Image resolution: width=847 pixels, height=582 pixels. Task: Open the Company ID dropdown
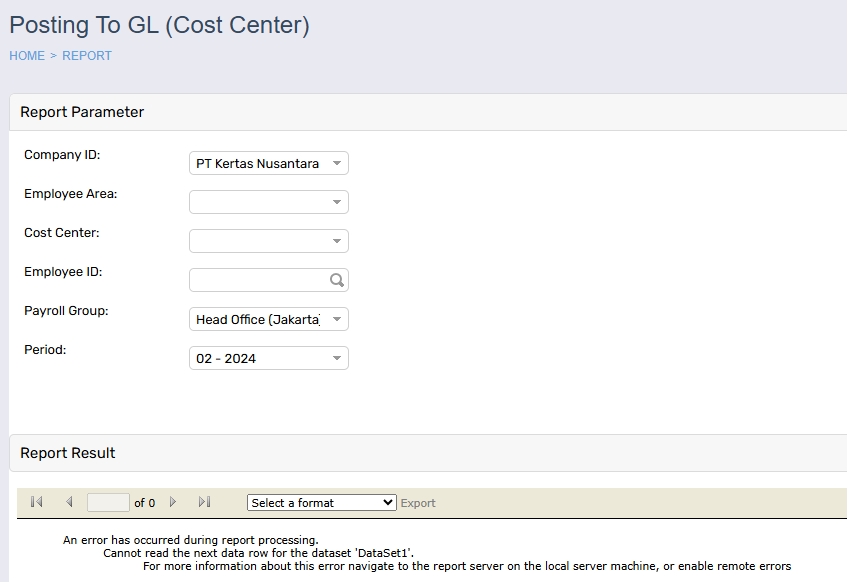[x=268, y=163]
